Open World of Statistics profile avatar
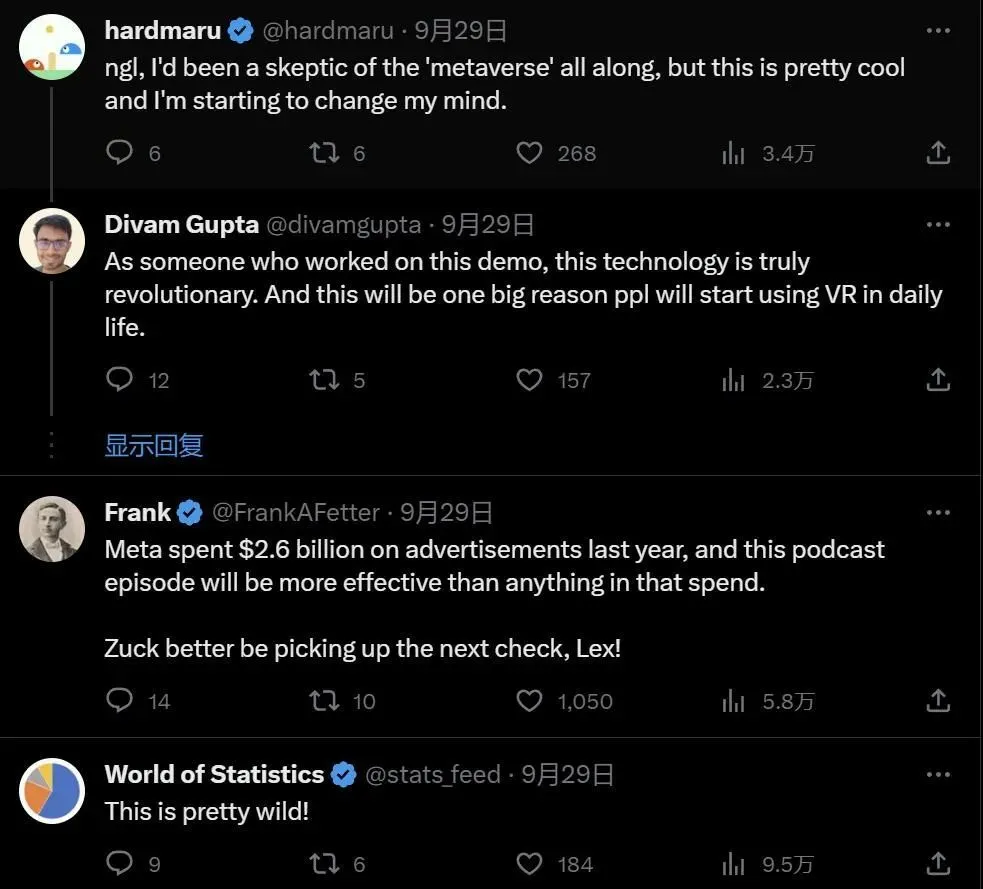The image size is (983, 889). point(52,790)
